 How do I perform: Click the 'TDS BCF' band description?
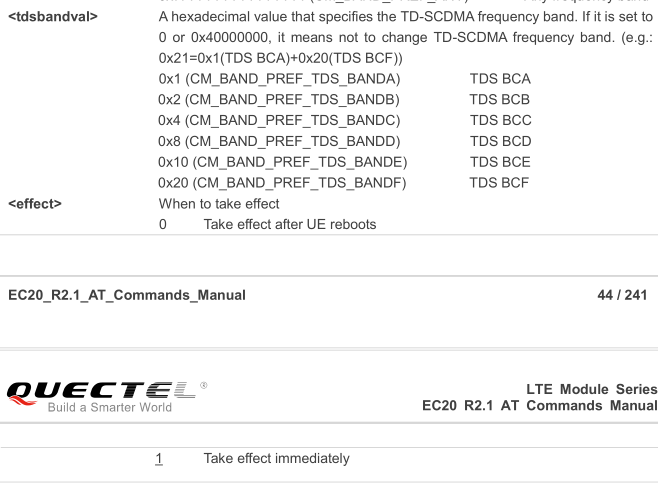click(x=499, y=183)
